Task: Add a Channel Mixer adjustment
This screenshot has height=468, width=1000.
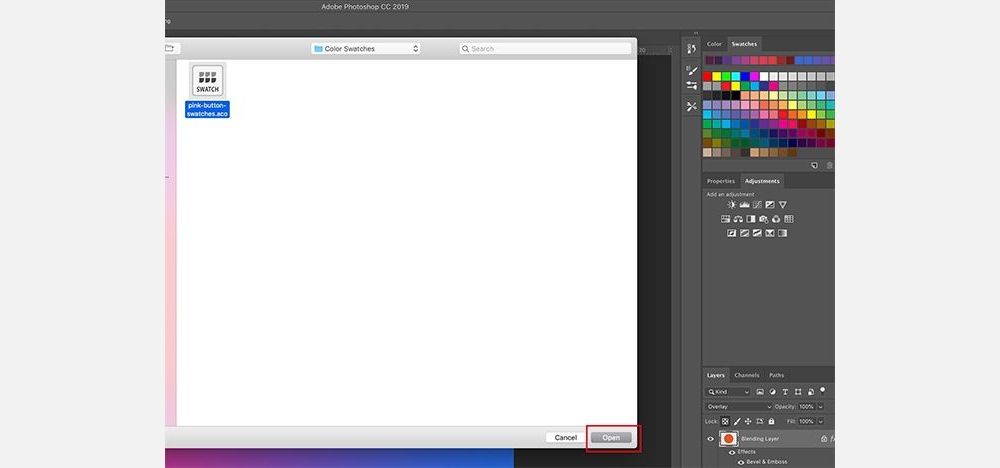Action: coord(776,219)
